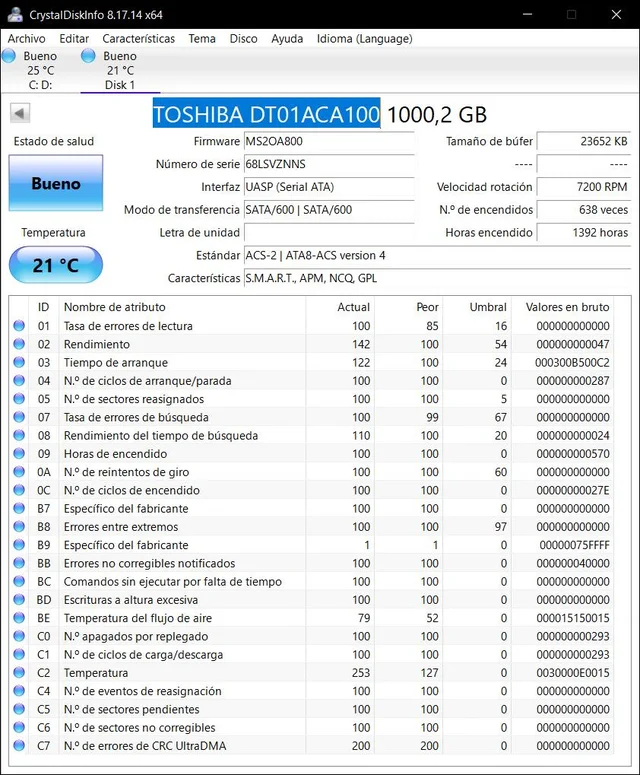Click the TOSHIBA DT01ACA100 selected model title
This screenshot has width=640, height=775.
pos(266,114)
